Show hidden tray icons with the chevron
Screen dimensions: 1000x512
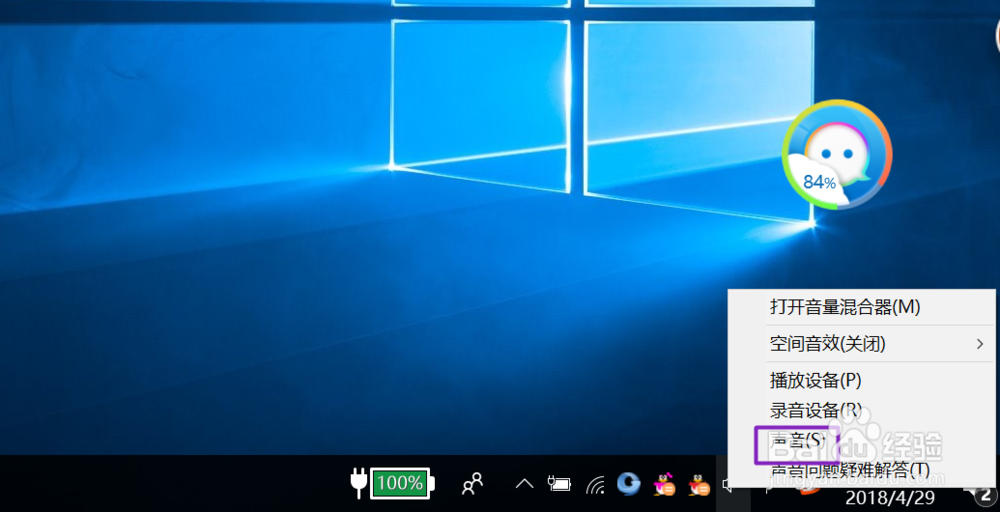pyautogui.click(x=524, y=484)
